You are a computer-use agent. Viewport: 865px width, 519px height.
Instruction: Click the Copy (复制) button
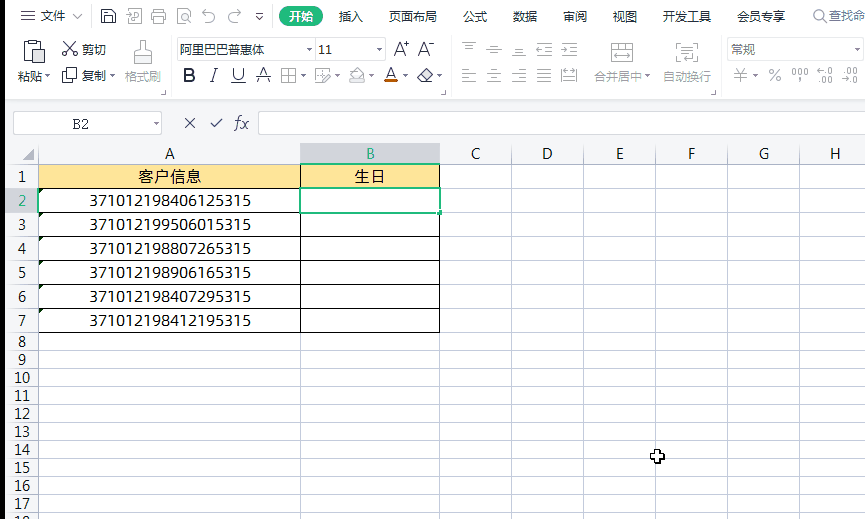tap(84, 75)
